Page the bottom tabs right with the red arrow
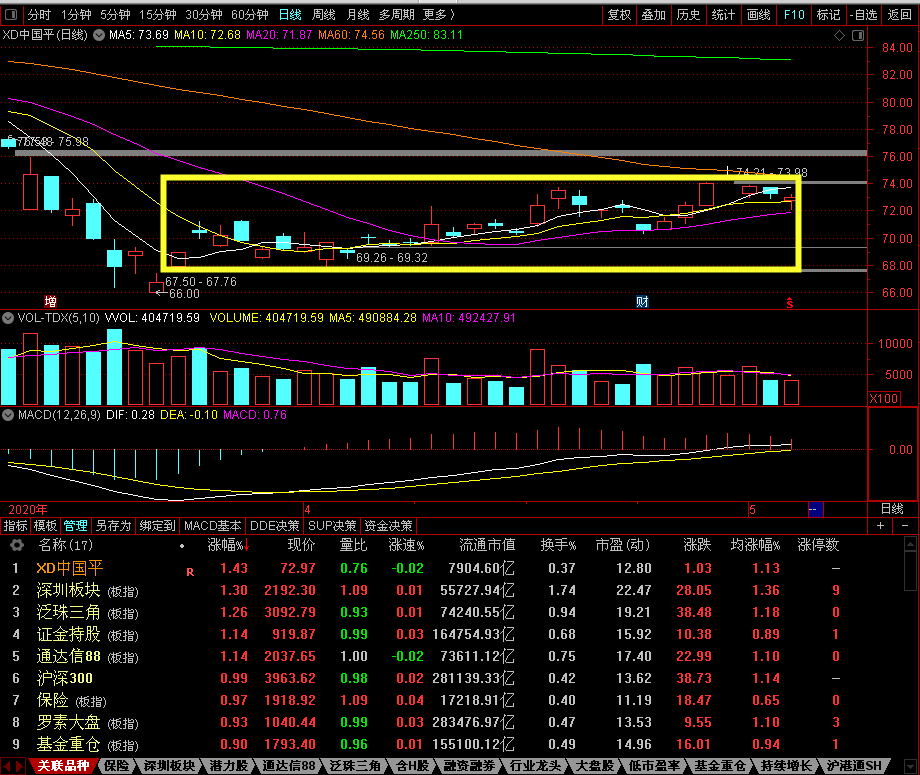The width and height of the screenshot is (920, 775). [x=19, y=766]
